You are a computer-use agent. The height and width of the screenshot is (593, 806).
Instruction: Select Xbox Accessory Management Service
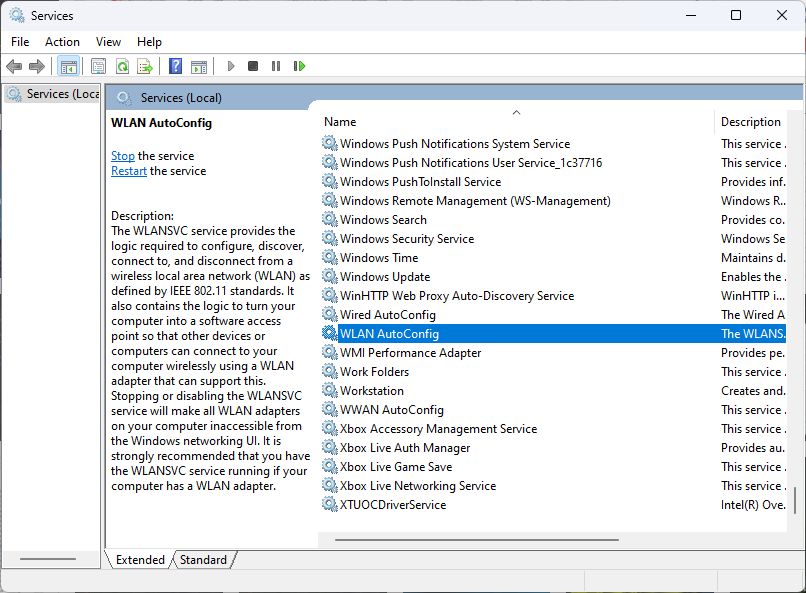pyautogui.click(x=438, y=429)
